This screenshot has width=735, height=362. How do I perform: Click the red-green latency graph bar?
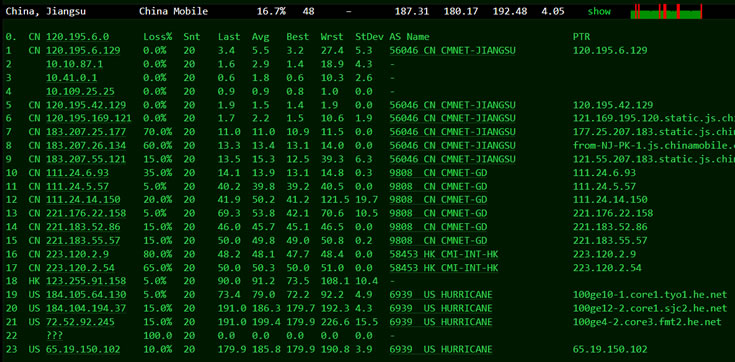(666, 11)
